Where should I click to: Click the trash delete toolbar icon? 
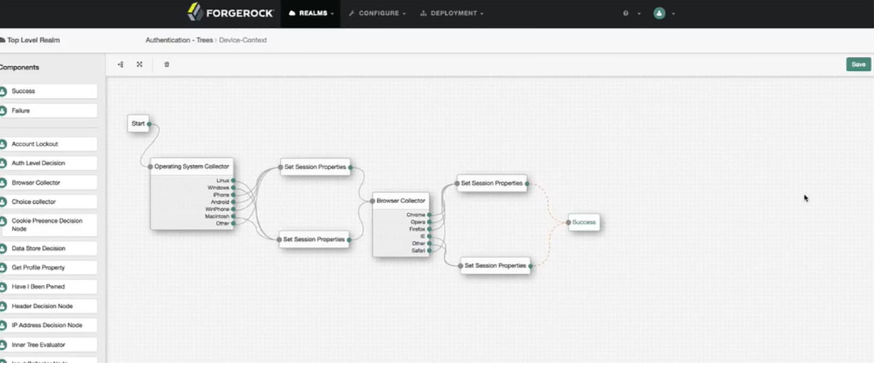pos(167,65)
